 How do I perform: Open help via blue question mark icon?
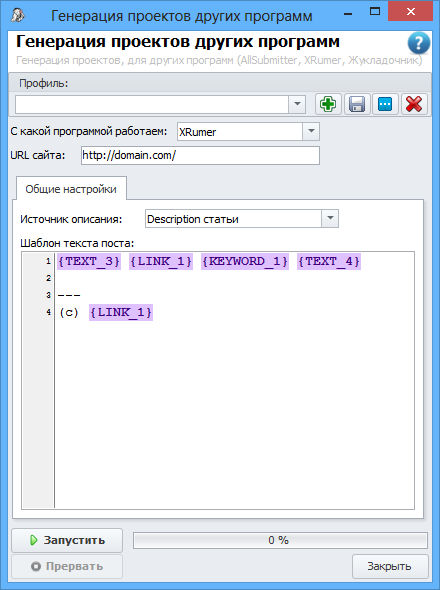click(x=419, y=43)
